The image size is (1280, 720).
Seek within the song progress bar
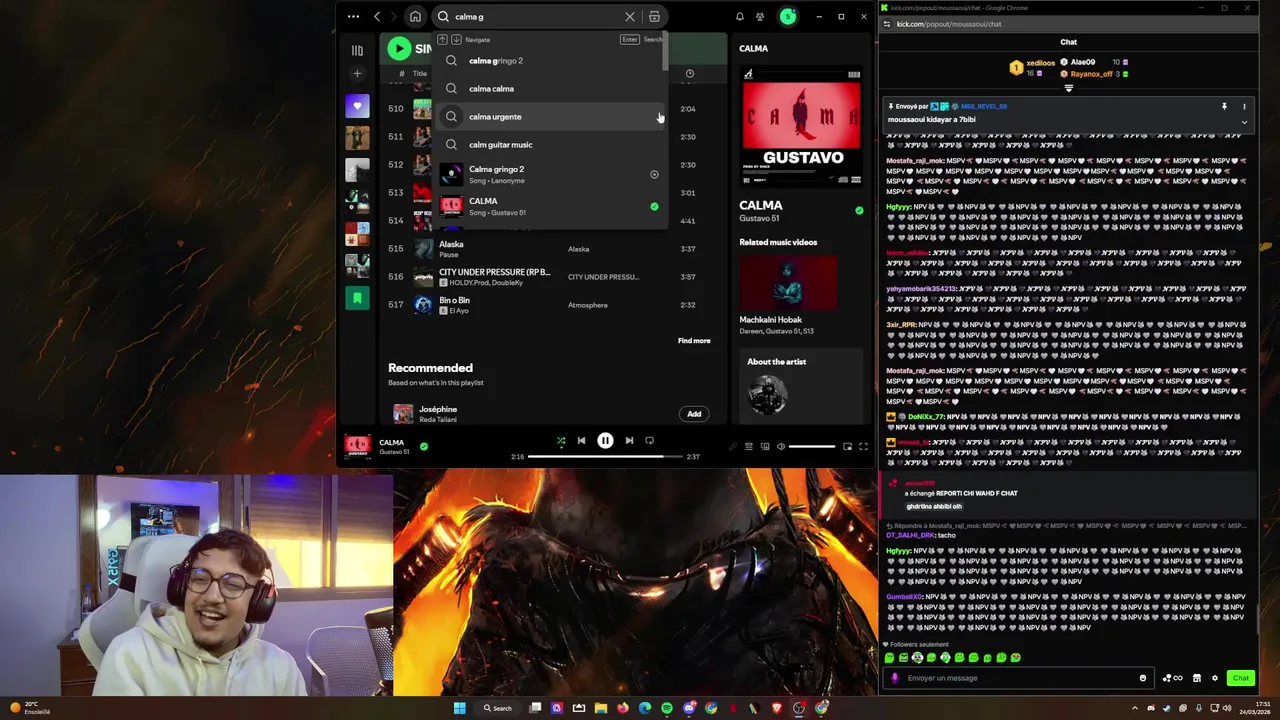point(605,456)
